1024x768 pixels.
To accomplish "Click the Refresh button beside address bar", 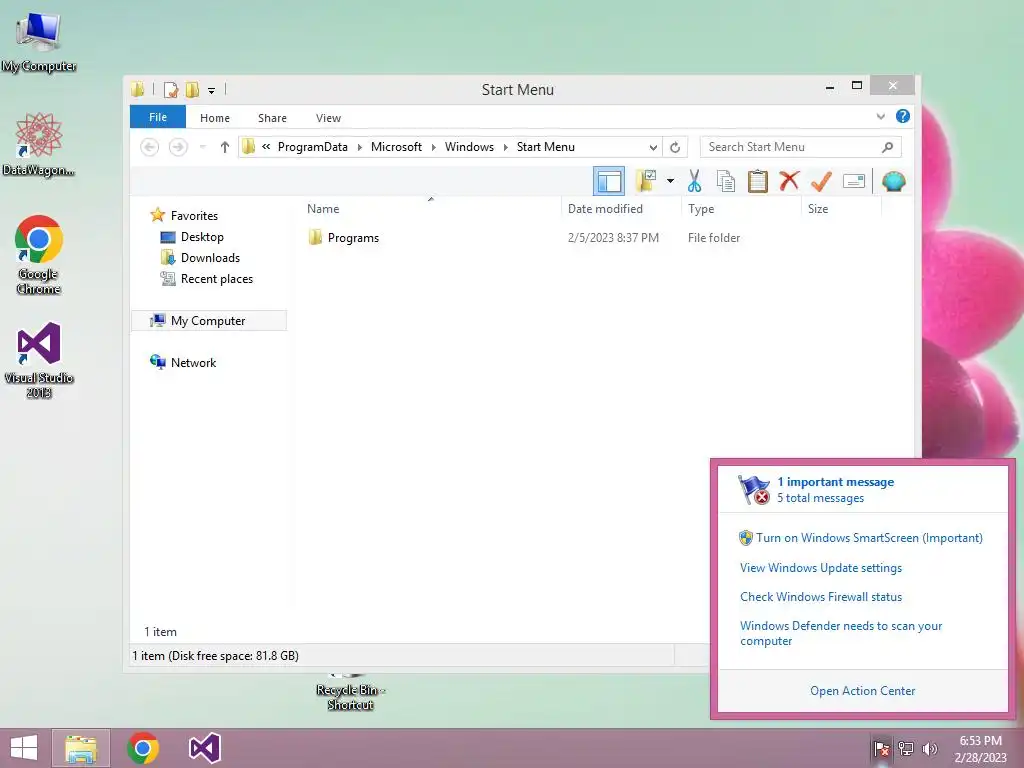I will tap(675, 148).
